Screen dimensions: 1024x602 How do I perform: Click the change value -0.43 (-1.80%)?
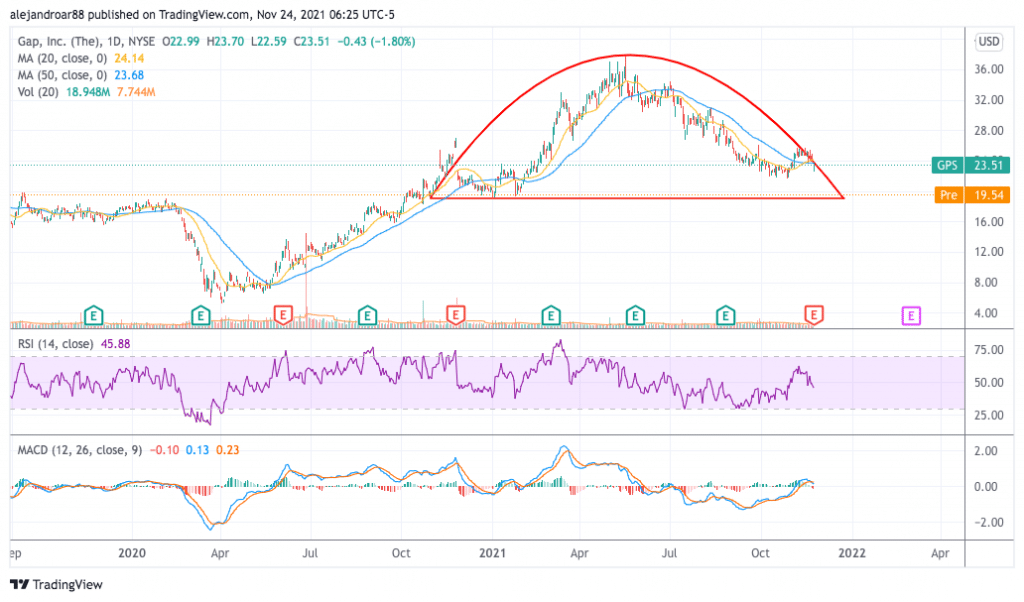(x=376, y=41)
